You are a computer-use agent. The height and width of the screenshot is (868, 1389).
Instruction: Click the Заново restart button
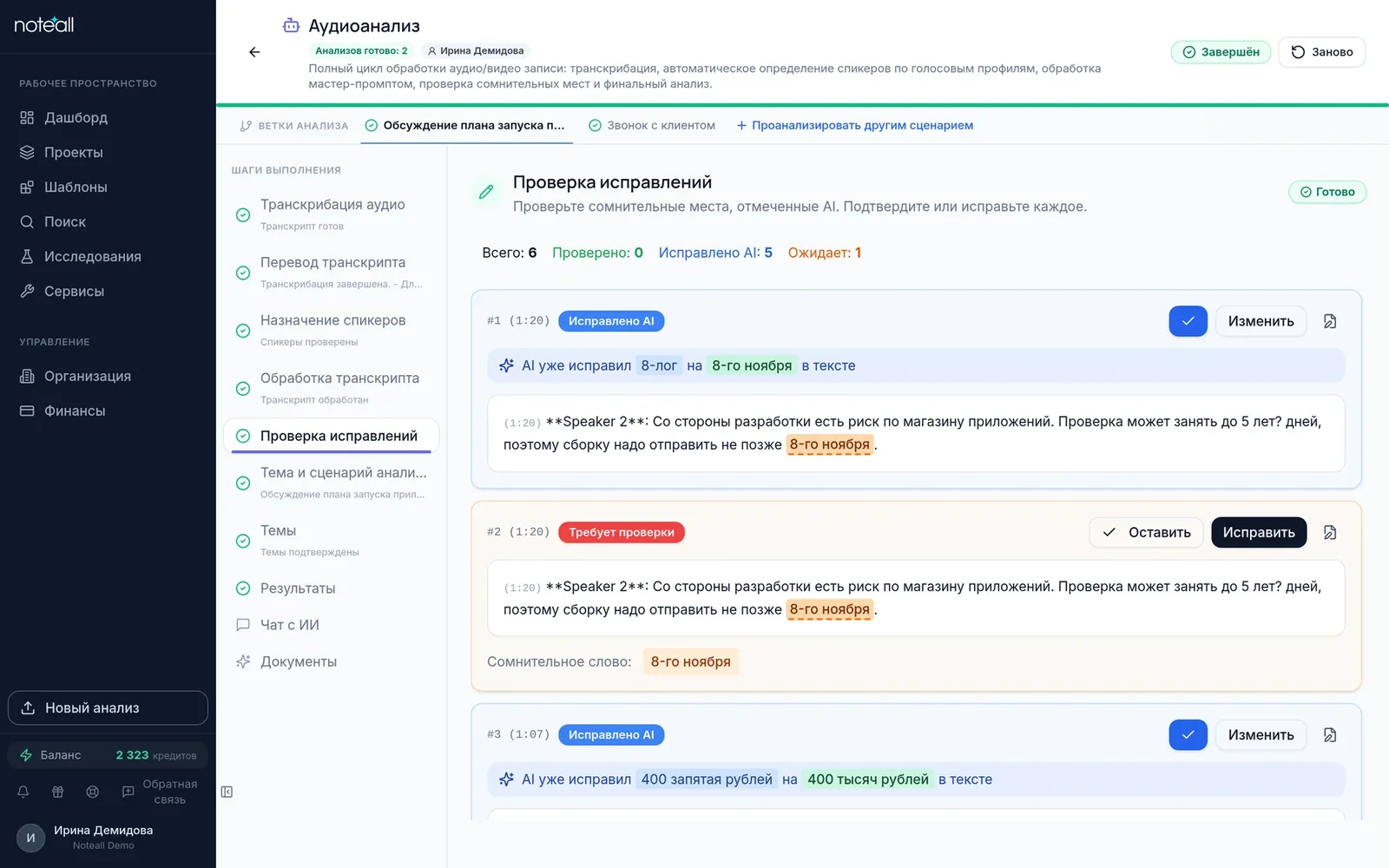coord(1321,52)
